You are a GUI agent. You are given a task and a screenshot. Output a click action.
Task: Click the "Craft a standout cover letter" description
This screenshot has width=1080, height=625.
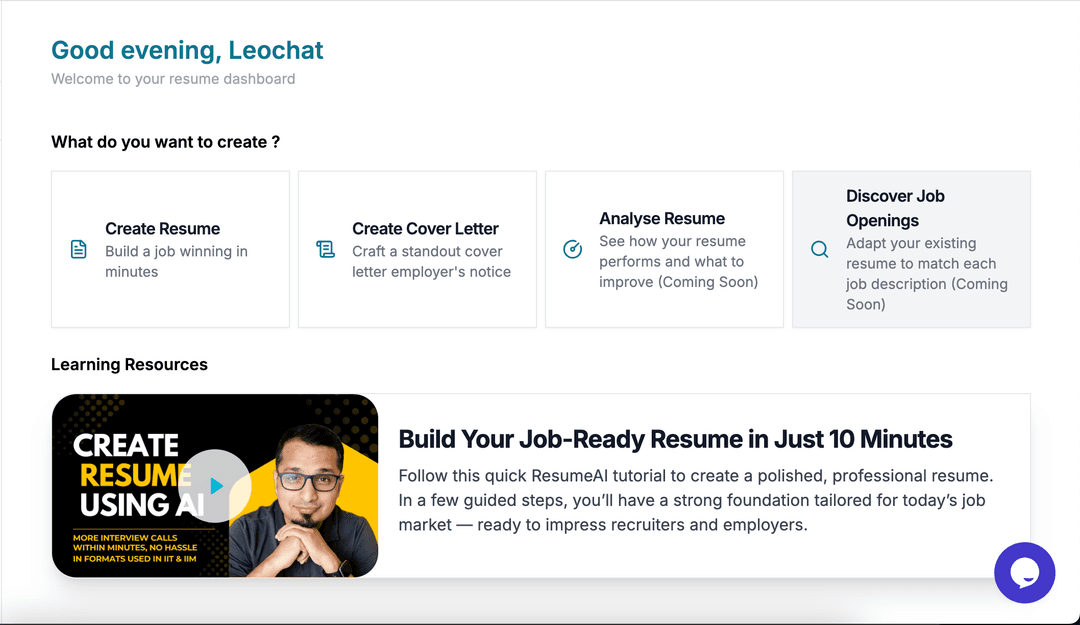[431, 261]
